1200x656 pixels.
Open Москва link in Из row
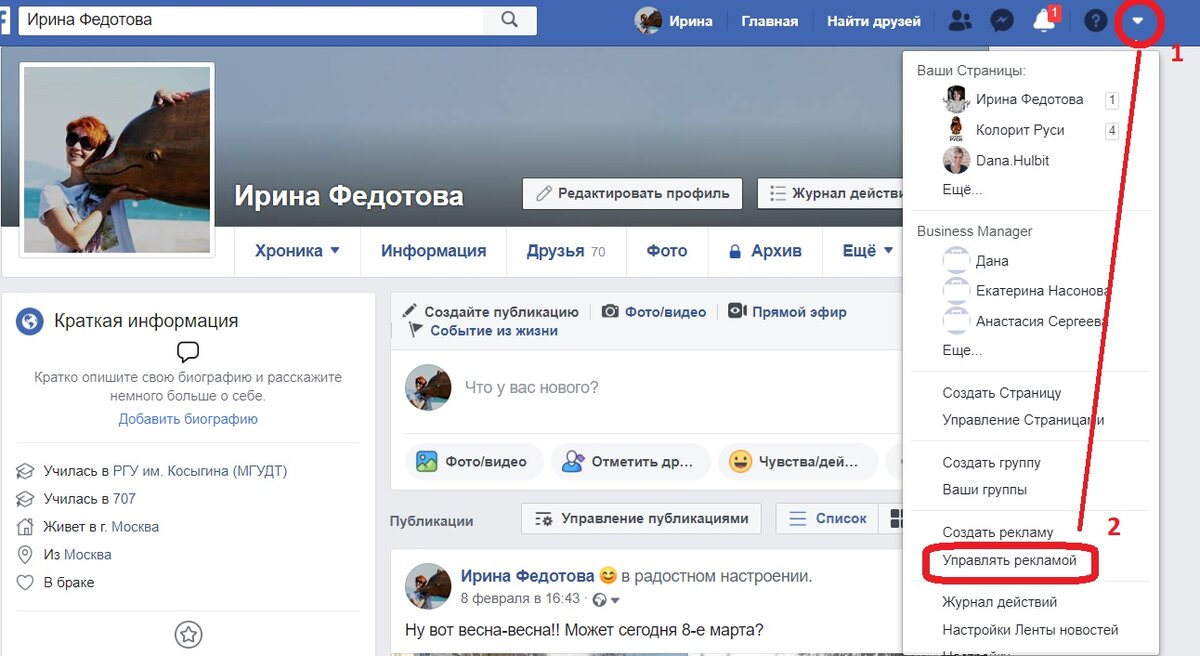88,555
